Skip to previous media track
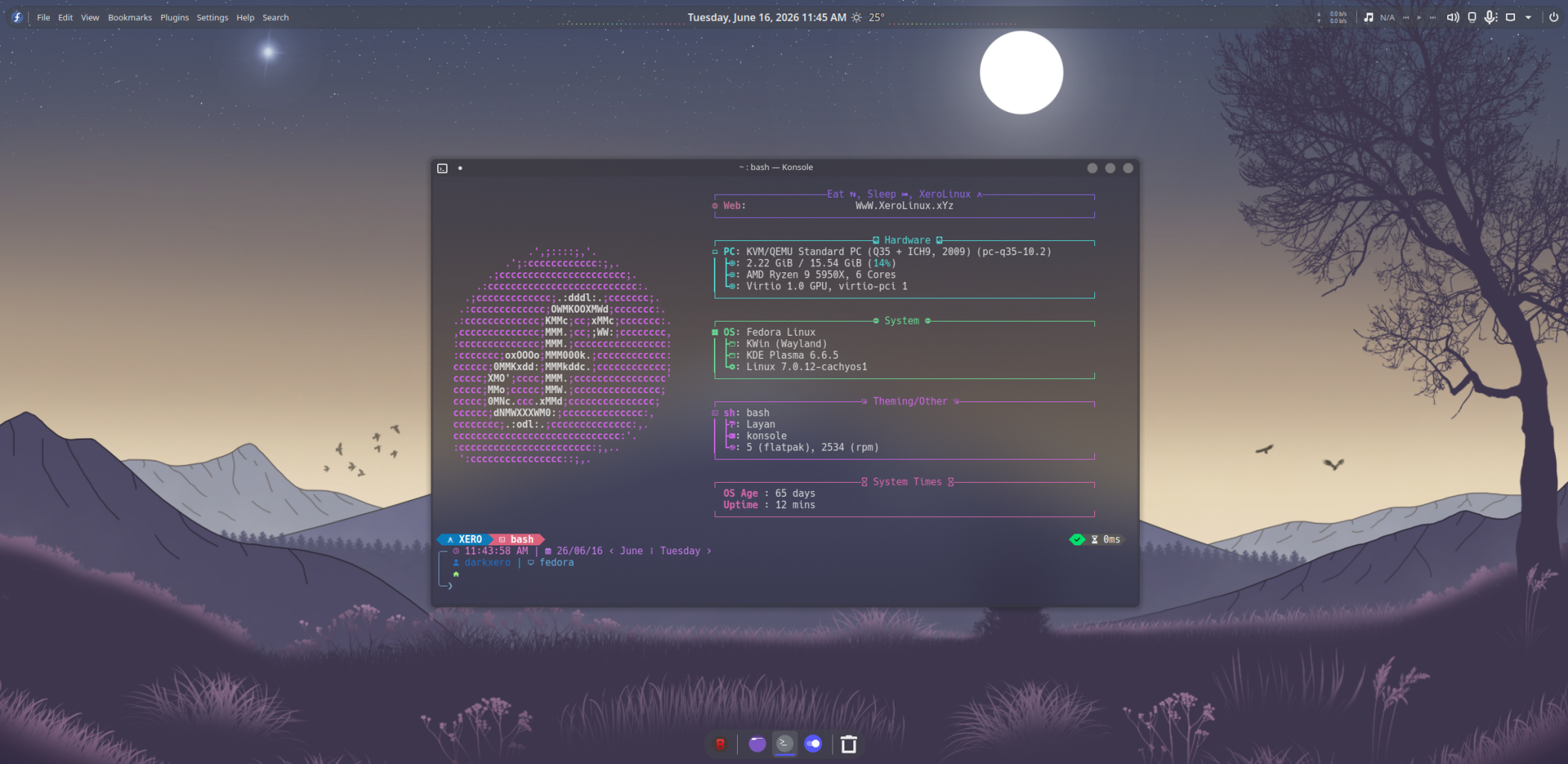The width and height of the screenshot is (1568, 764). (1406, 17)
